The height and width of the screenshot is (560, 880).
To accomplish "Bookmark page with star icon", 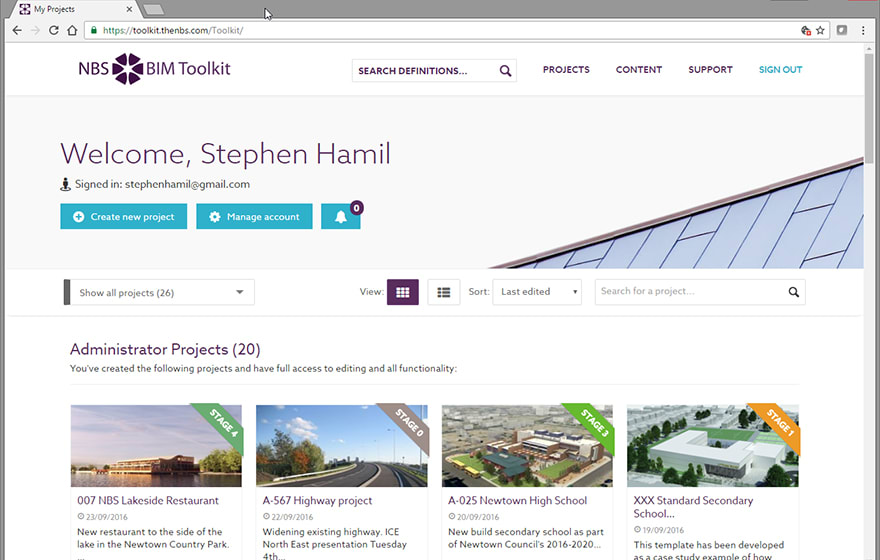I will [x=820, y=30].
